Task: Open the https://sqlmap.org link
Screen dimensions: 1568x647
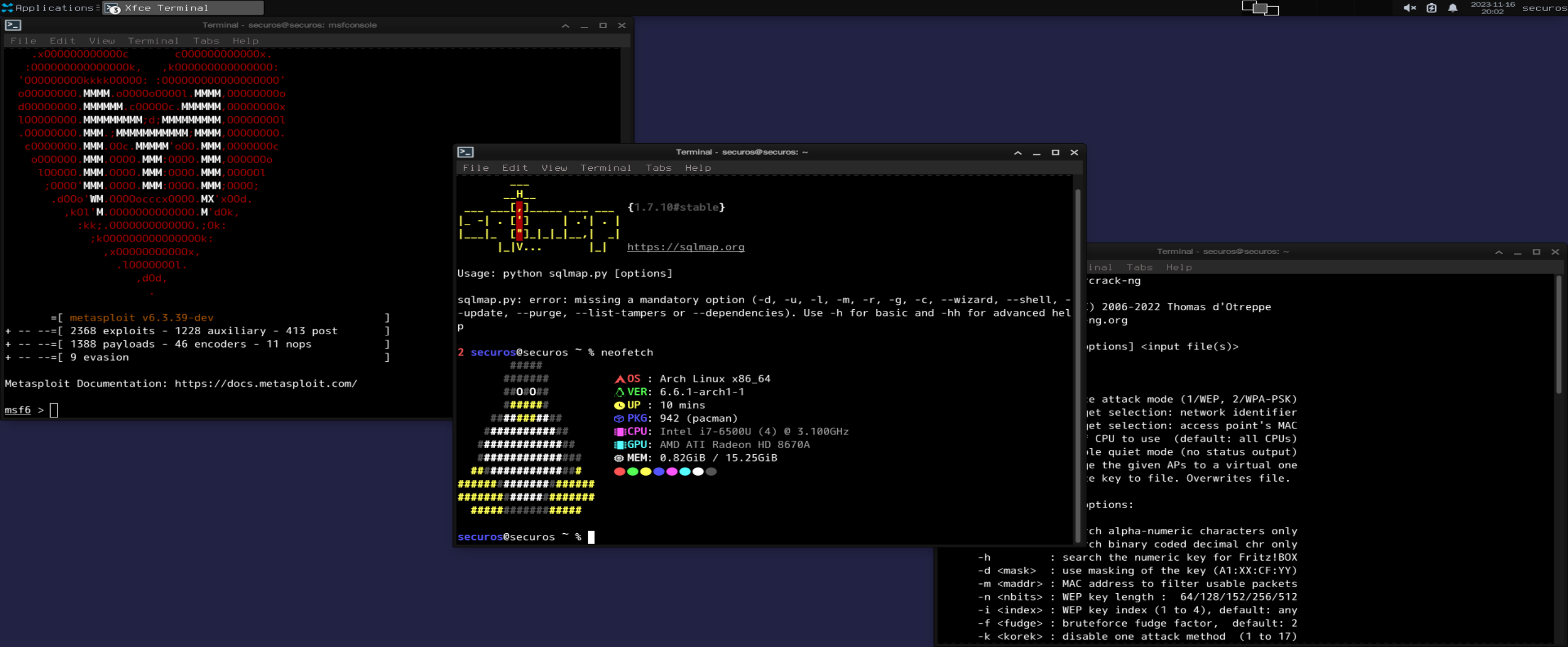Action: coord(685,247)
